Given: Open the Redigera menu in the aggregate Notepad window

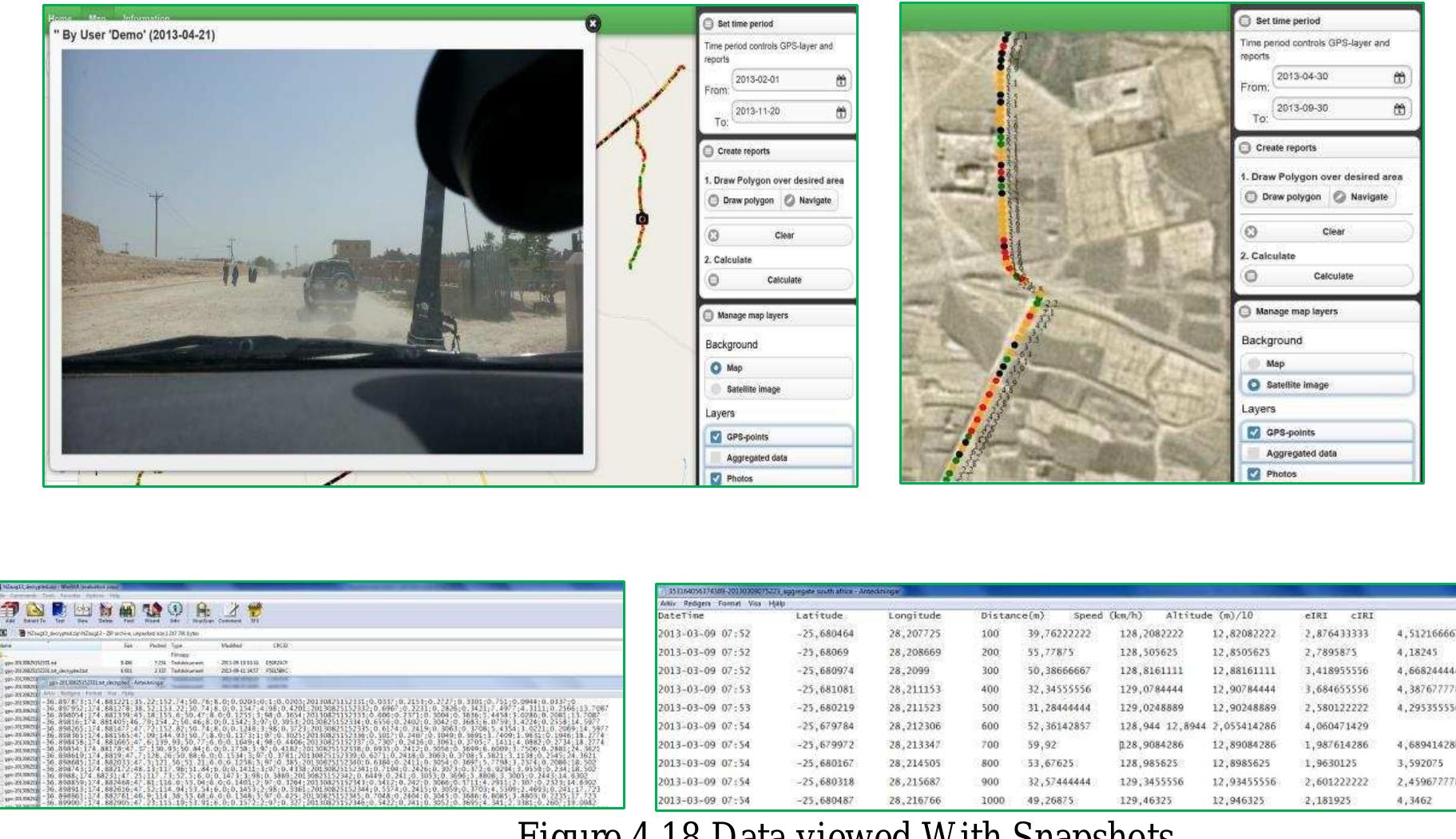Looking at the screenshot, I should (696, 604).
